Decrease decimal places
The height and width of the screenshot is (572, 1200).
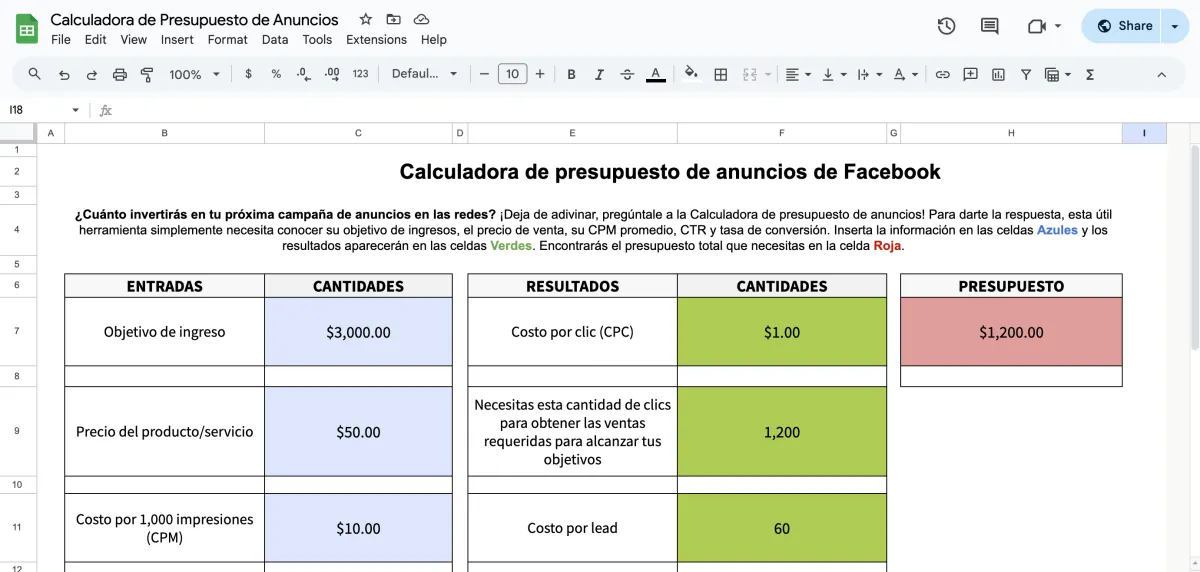[305, 74]
